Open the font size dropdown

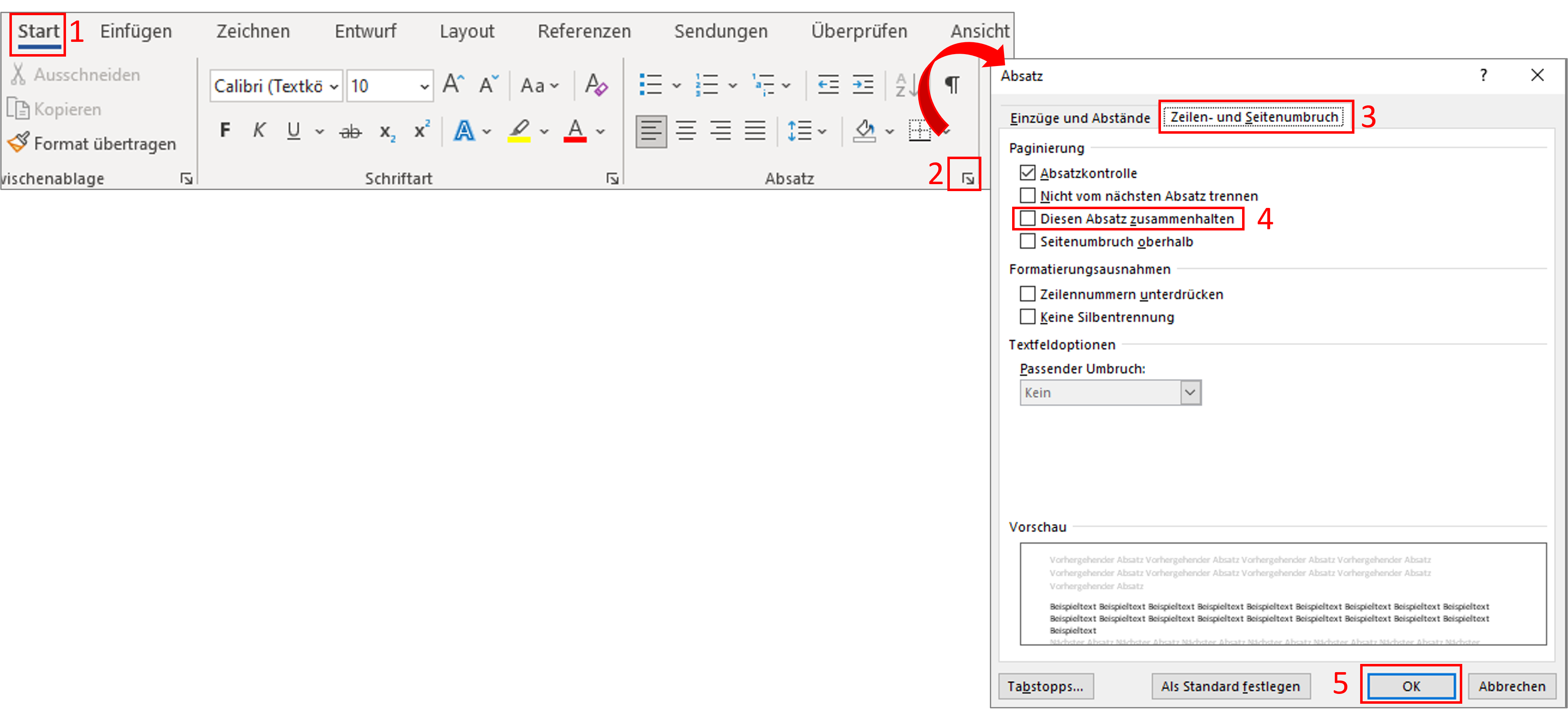click(x=424, y=87)
